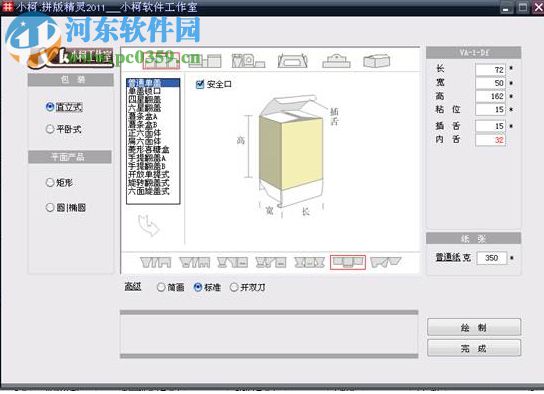Select the second bottom flap style thumbnail

[x=195, y=262]
